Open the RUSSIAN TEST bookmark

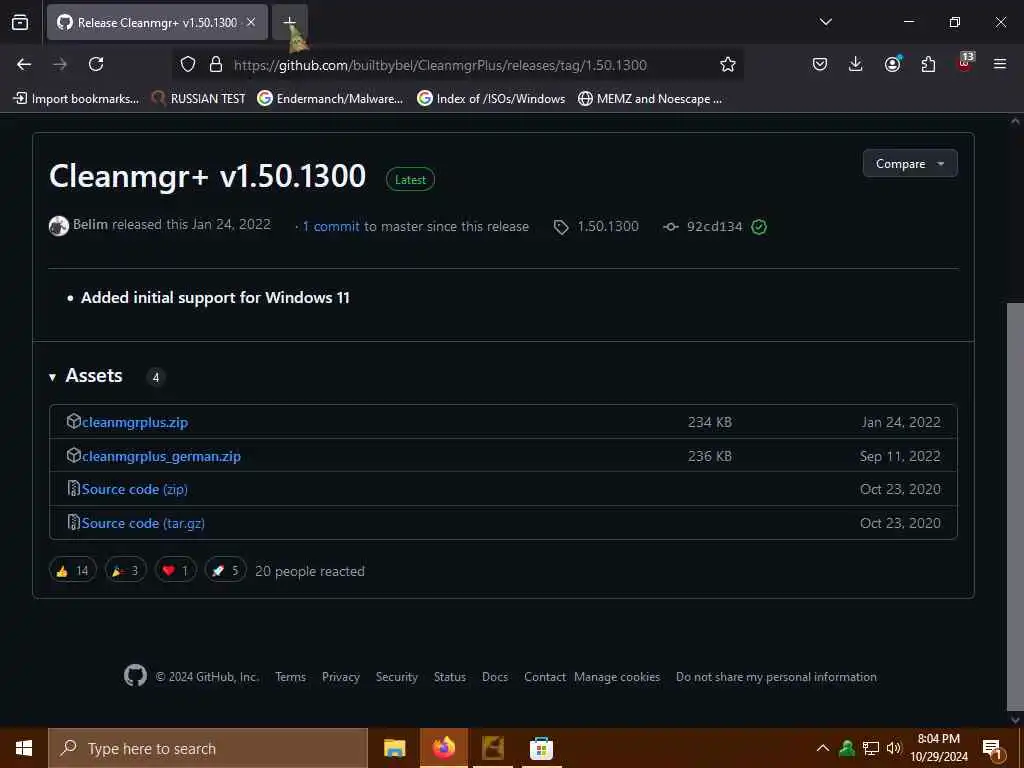(x=199, y=99)
